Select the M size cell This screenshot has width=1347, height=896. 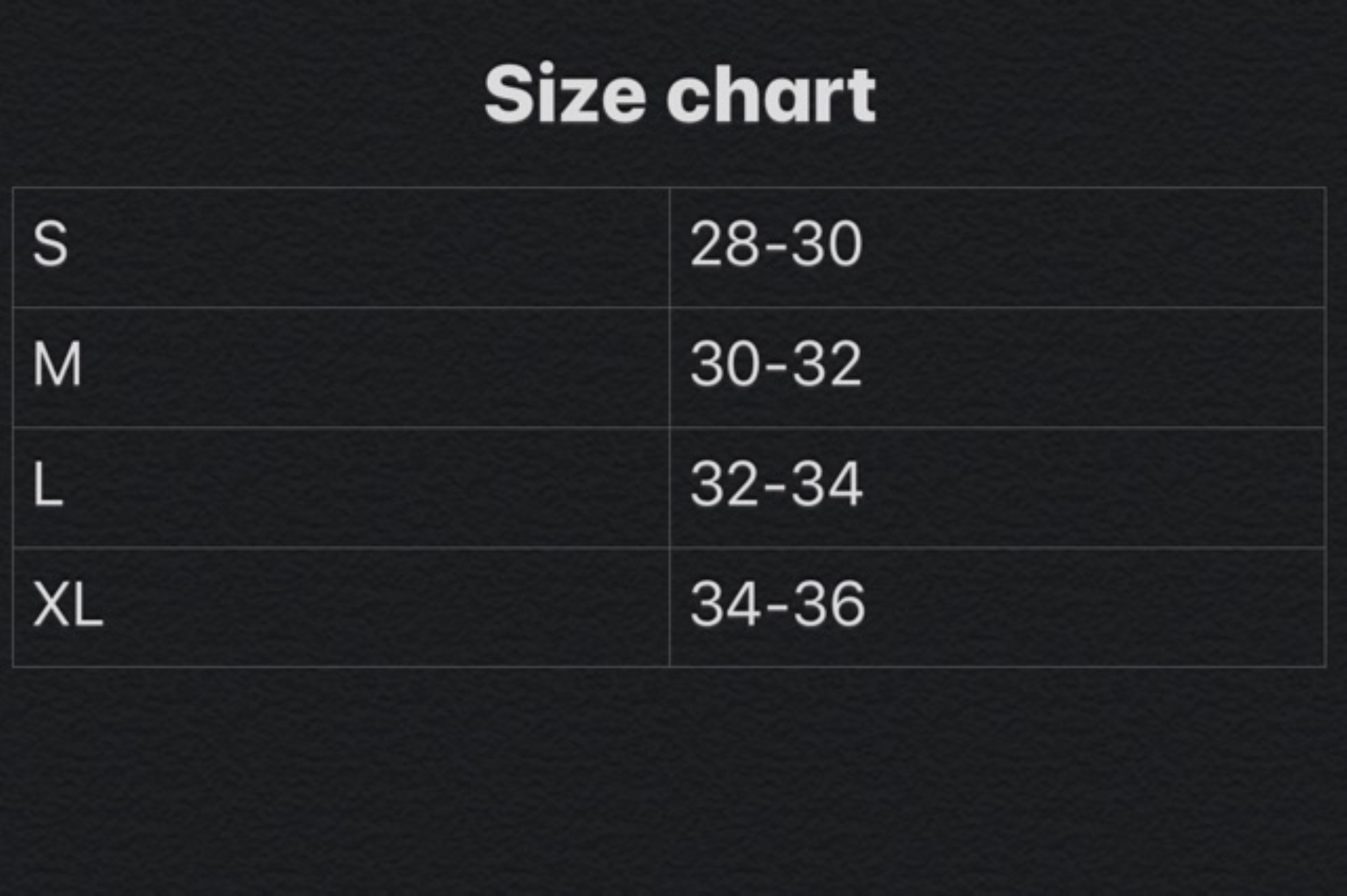coord(57,364)
